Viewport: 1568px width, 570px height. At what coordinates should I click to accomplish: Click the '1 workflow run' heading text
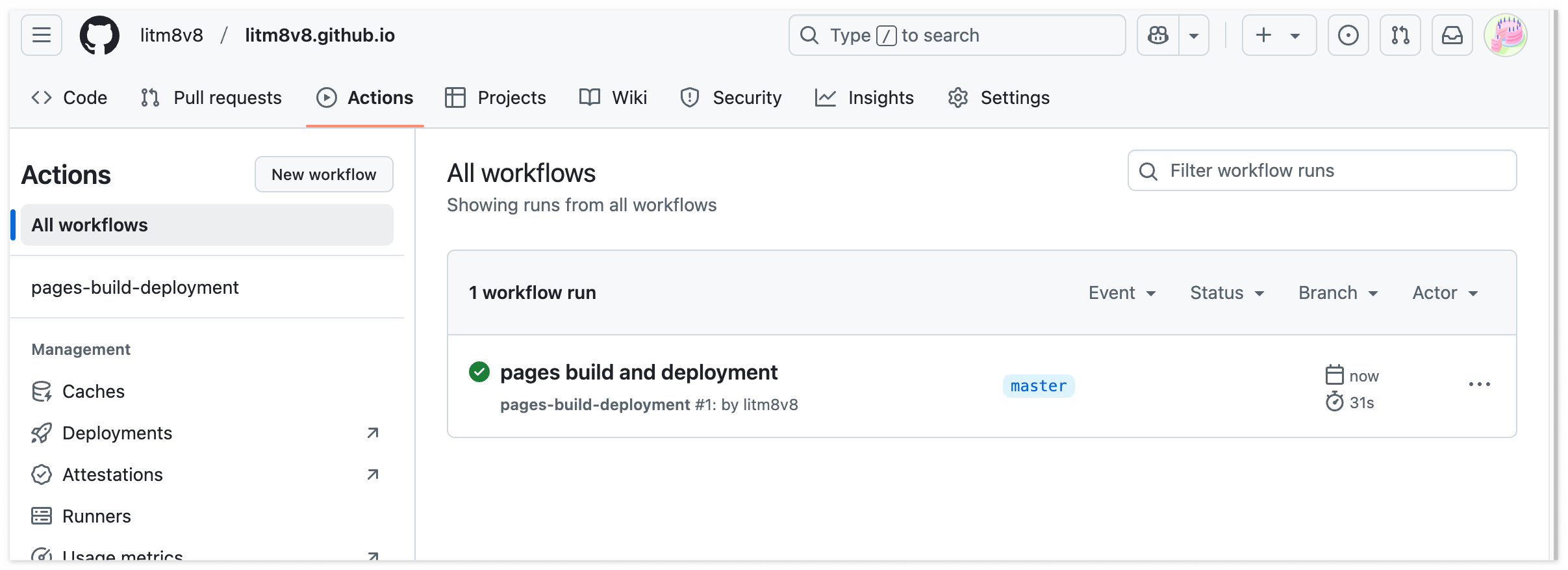[x=533, y=292]
